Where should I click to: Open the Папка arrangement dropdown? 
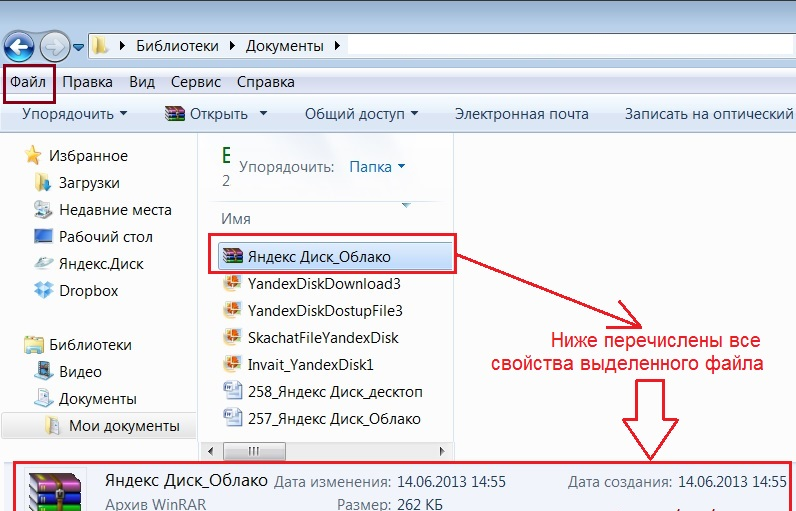tap(377, 166)
